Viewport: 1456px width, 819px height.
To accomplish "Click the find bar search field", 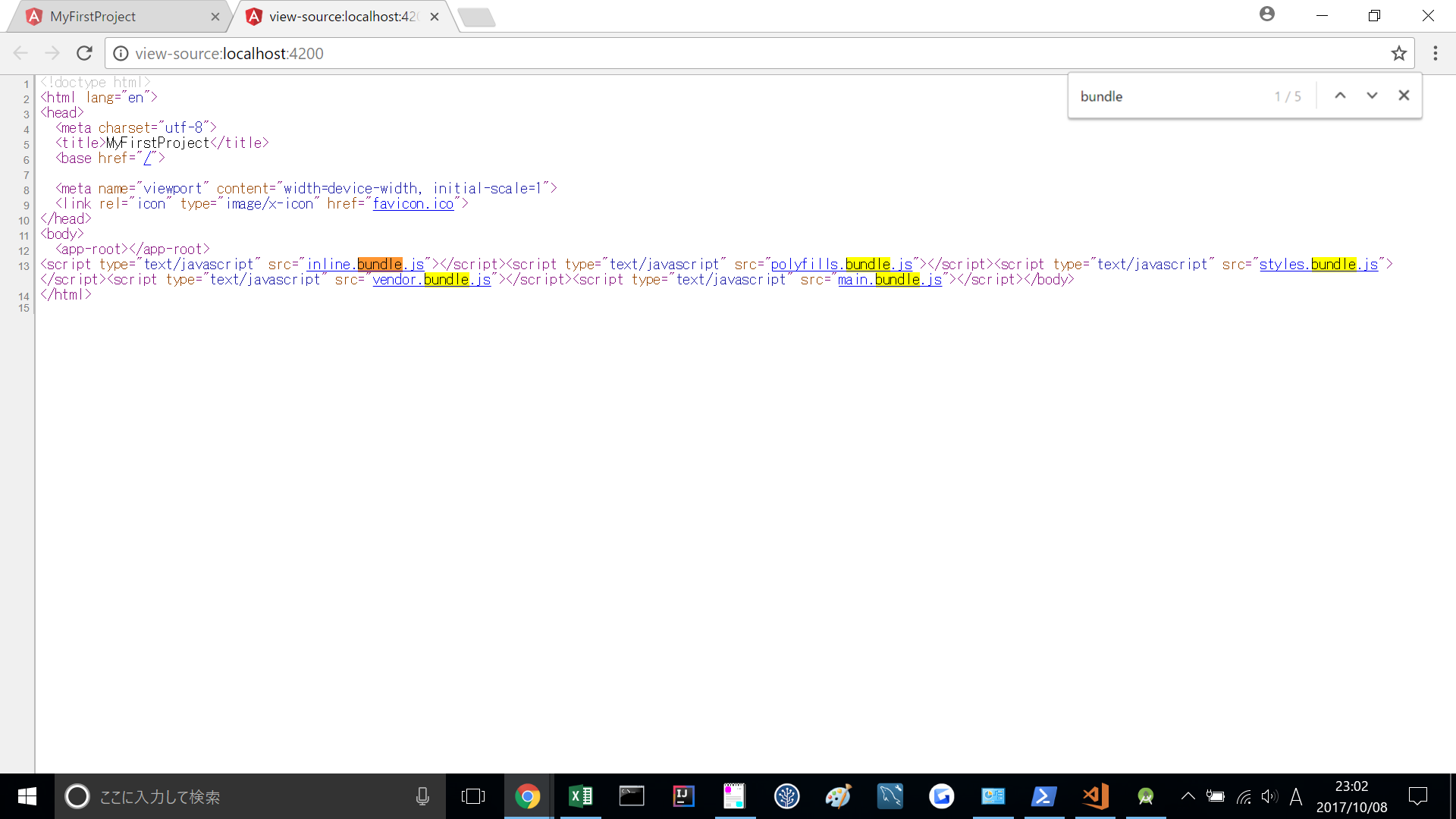I will point(1168,96).
